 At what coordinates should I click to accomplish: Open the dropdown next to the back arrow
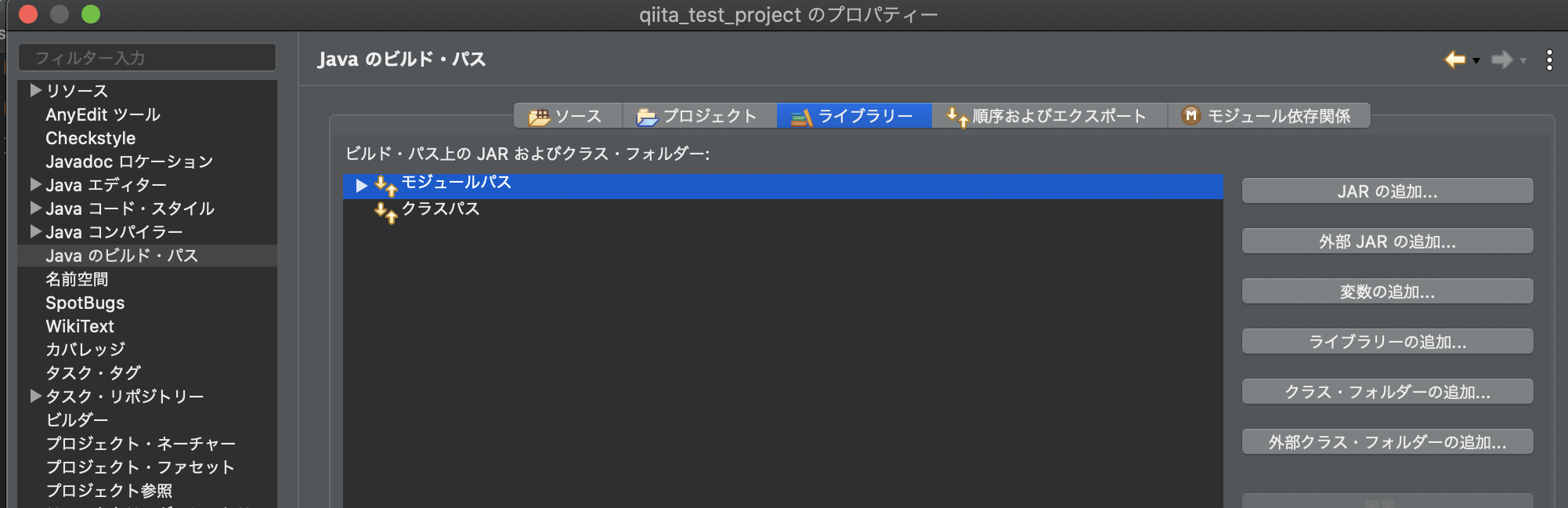click(1476, 61)
